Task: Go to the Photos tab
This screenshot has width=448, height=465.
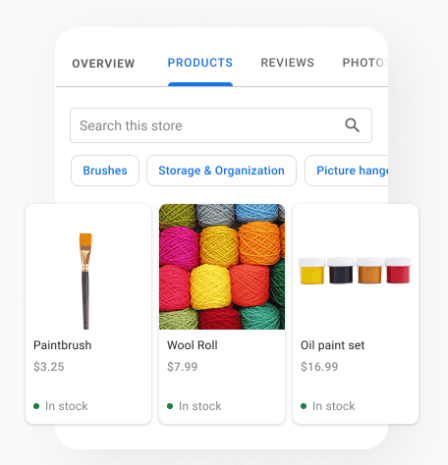Action: (x=365, y=63)
